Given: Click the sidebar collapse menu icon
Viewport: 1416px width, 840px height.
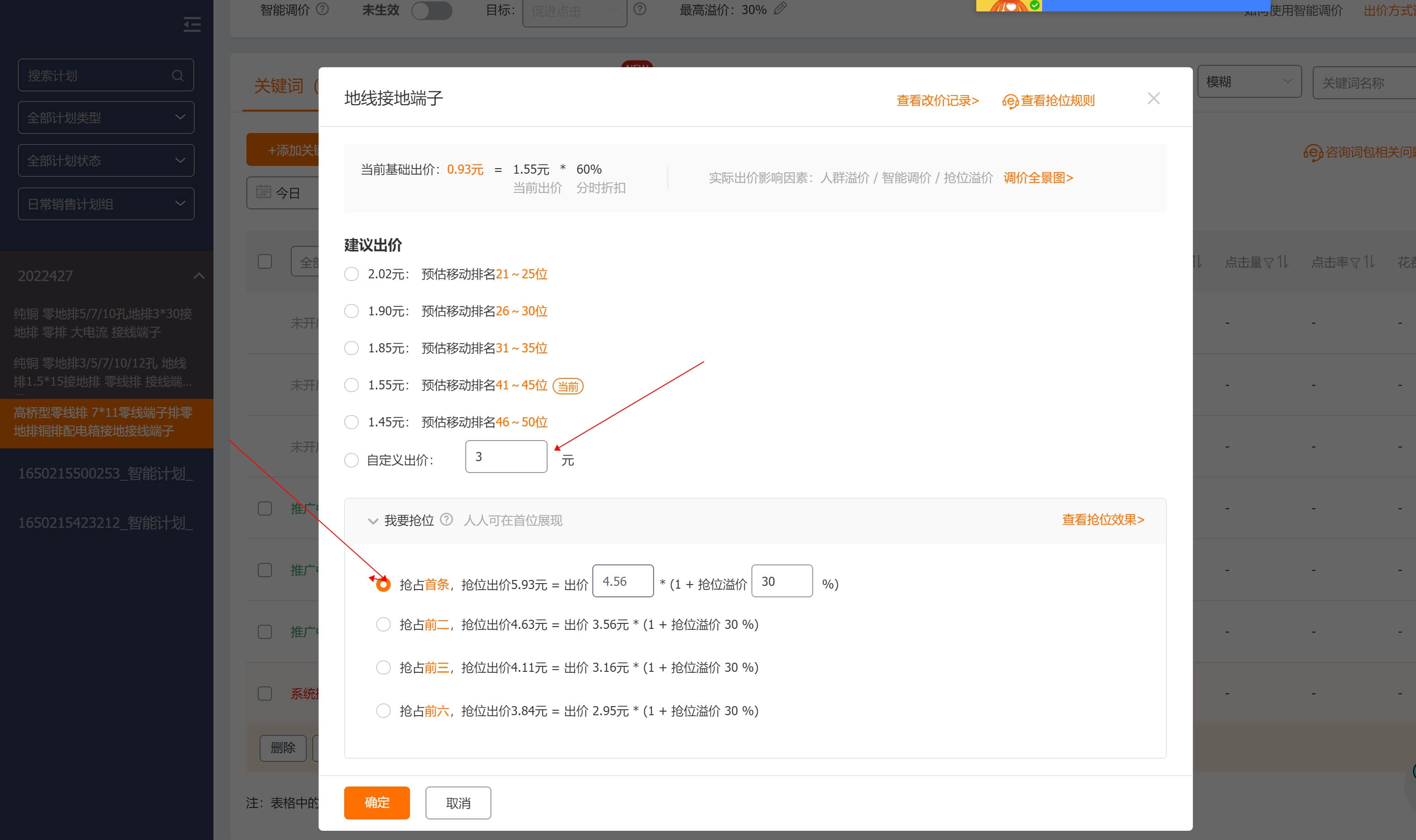Looking at the screenshot, I should pos(192,24).
